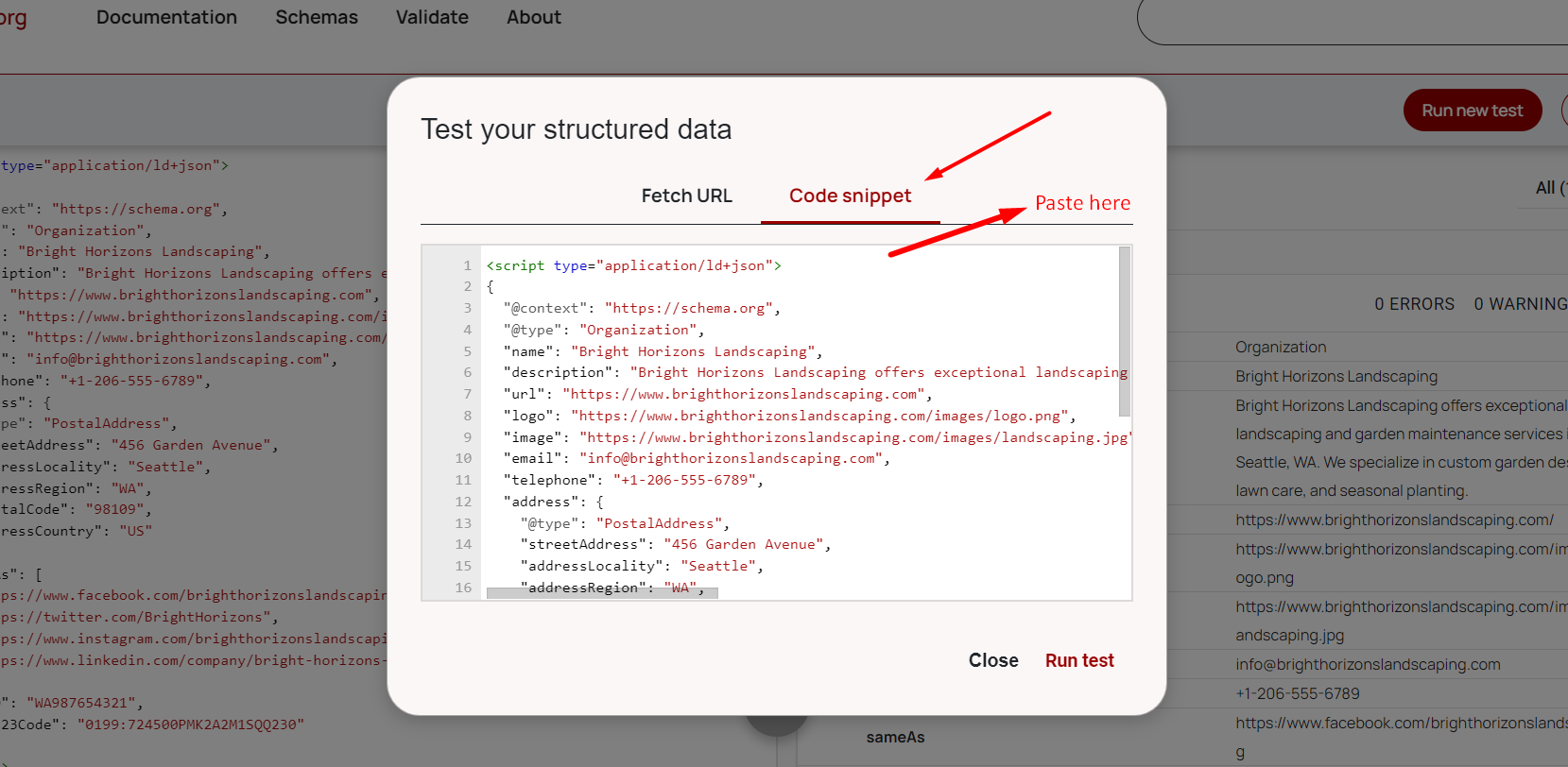1568x767 pixels.
Task: Select the Code snippet tab
Action: point(851,196)
